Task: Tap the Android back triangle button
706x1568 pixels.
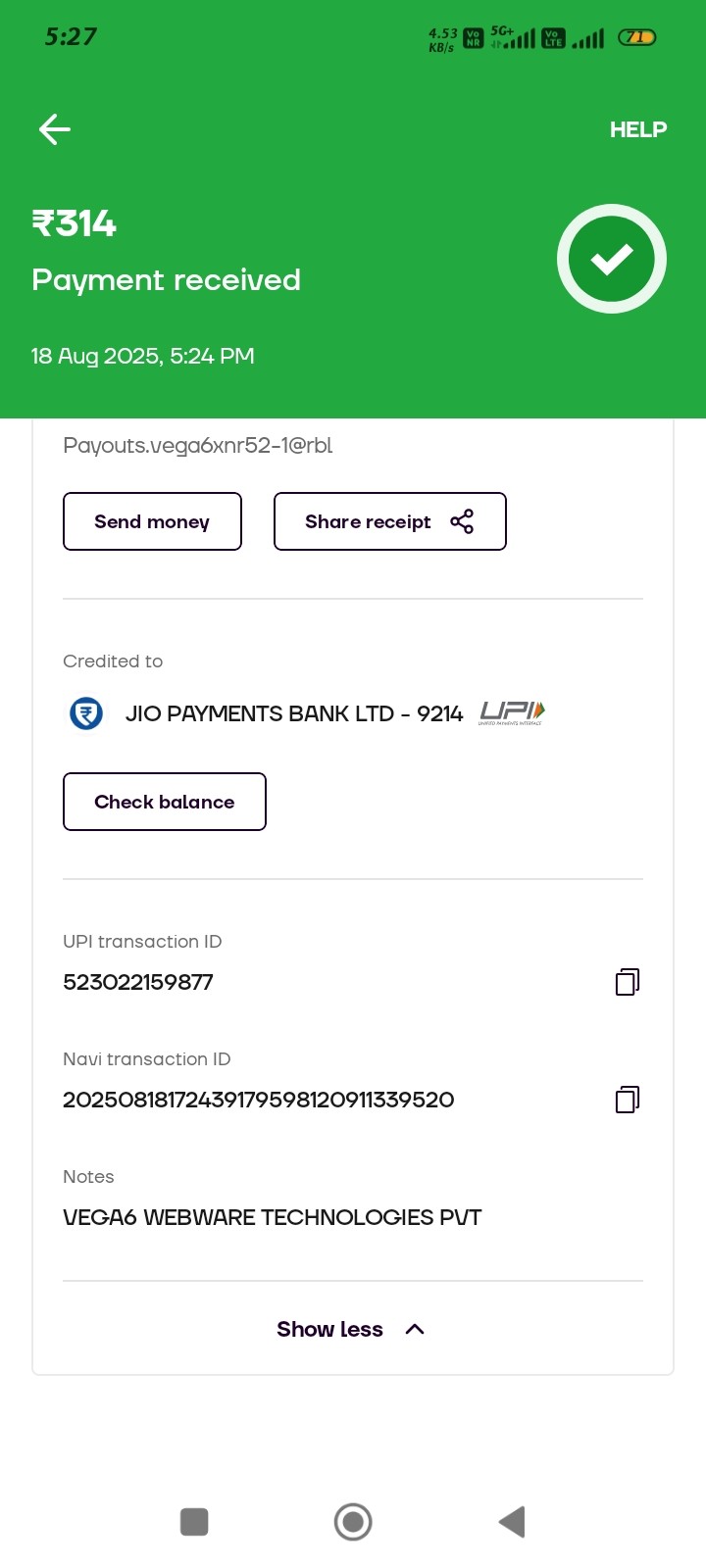Action: coord(512,1522)
